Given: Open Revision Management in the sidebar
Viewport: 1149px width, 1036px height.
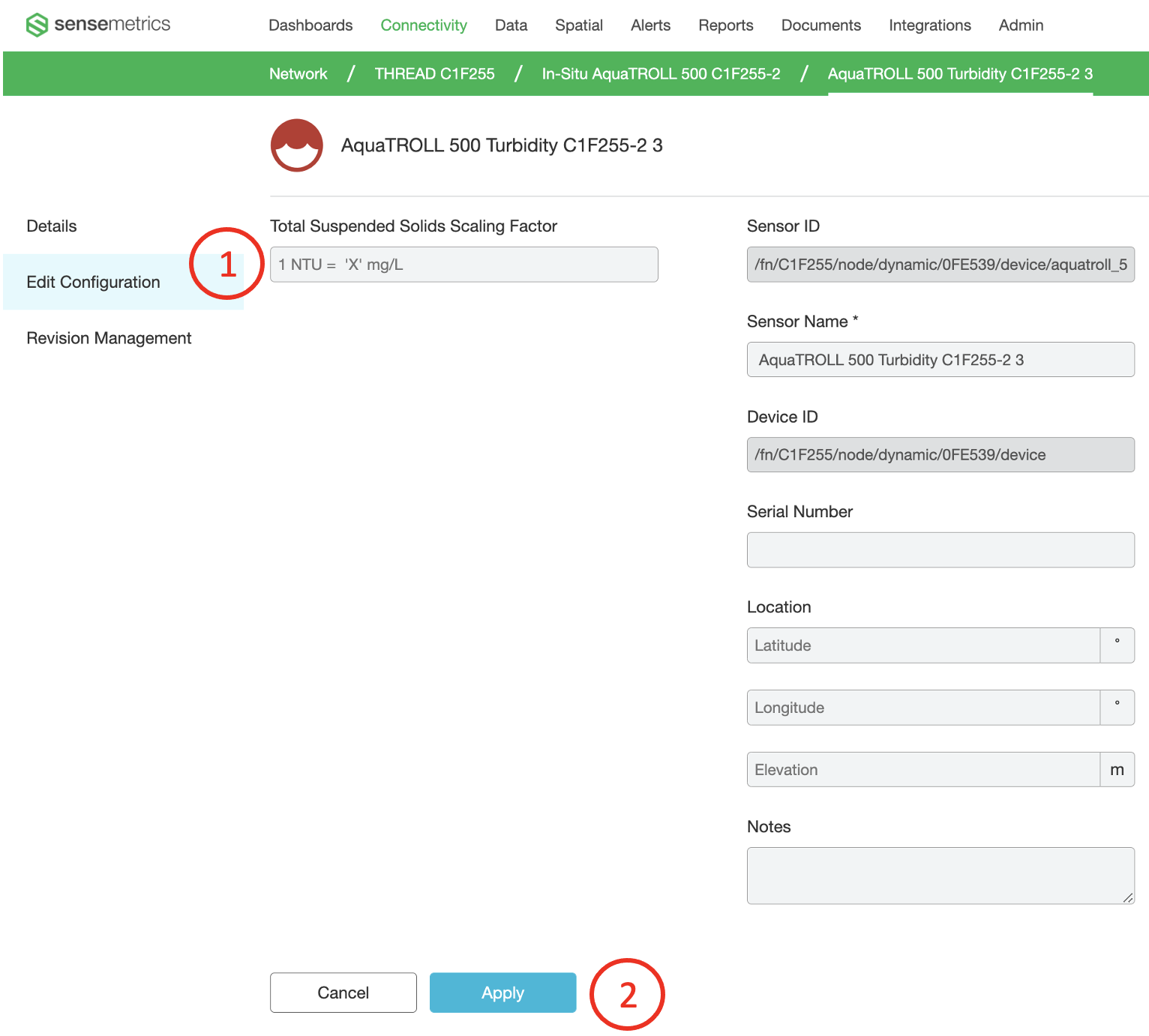Looking at the screenshot, I should [109, 338].
